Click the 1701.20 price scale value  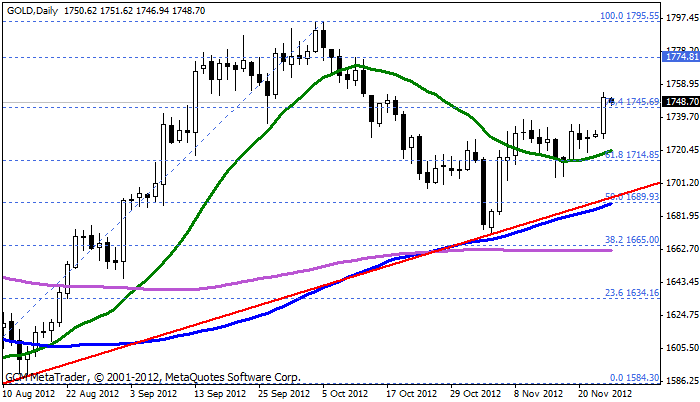[680, 184]
